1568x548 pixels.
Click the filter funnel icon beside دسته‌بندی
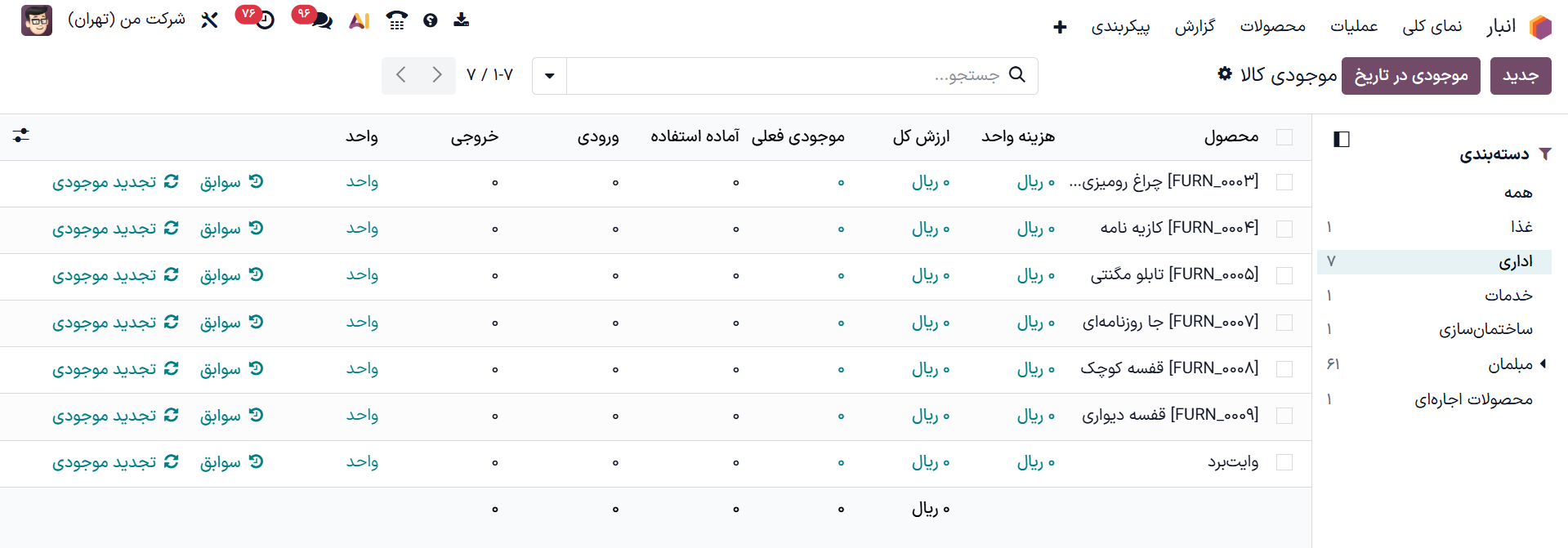[1544, 154]
